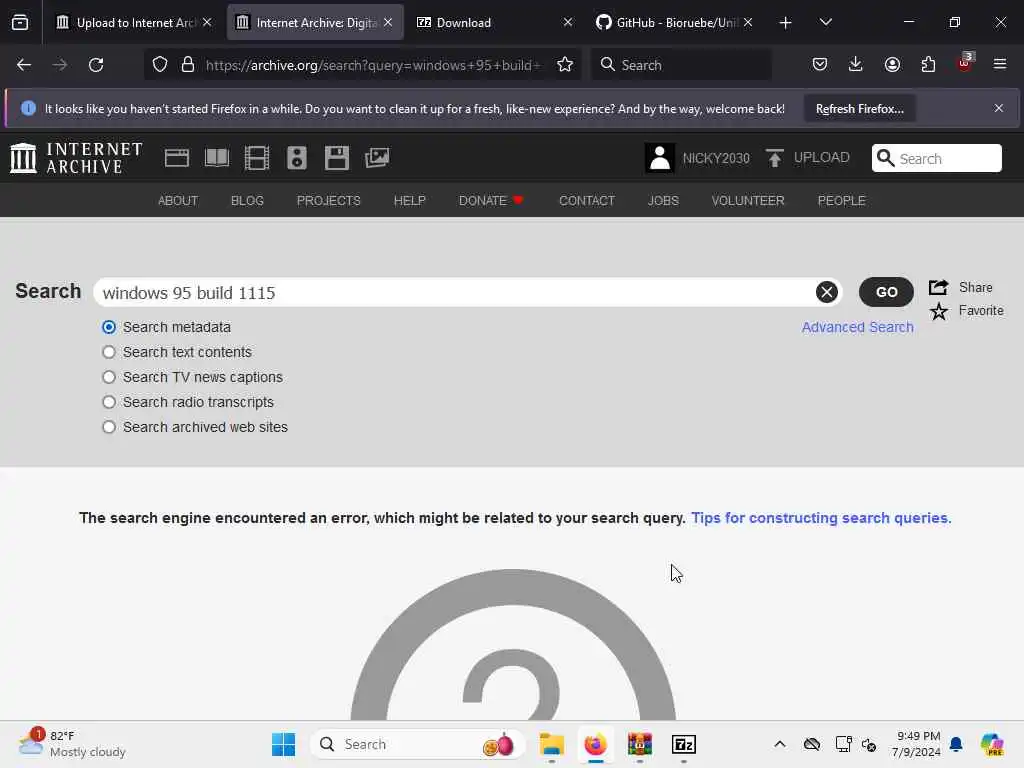The height and width of the screenshot is (768, 1024).
Task: Open Advanced Search link
Action: pyautogui.click(x=857, y=327)
